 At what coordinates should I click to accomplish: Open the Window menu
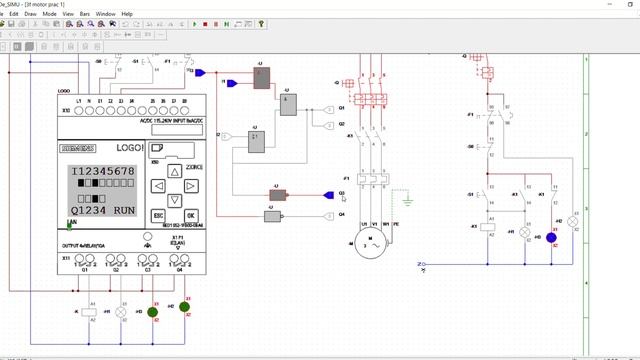(x=105, y=14)
